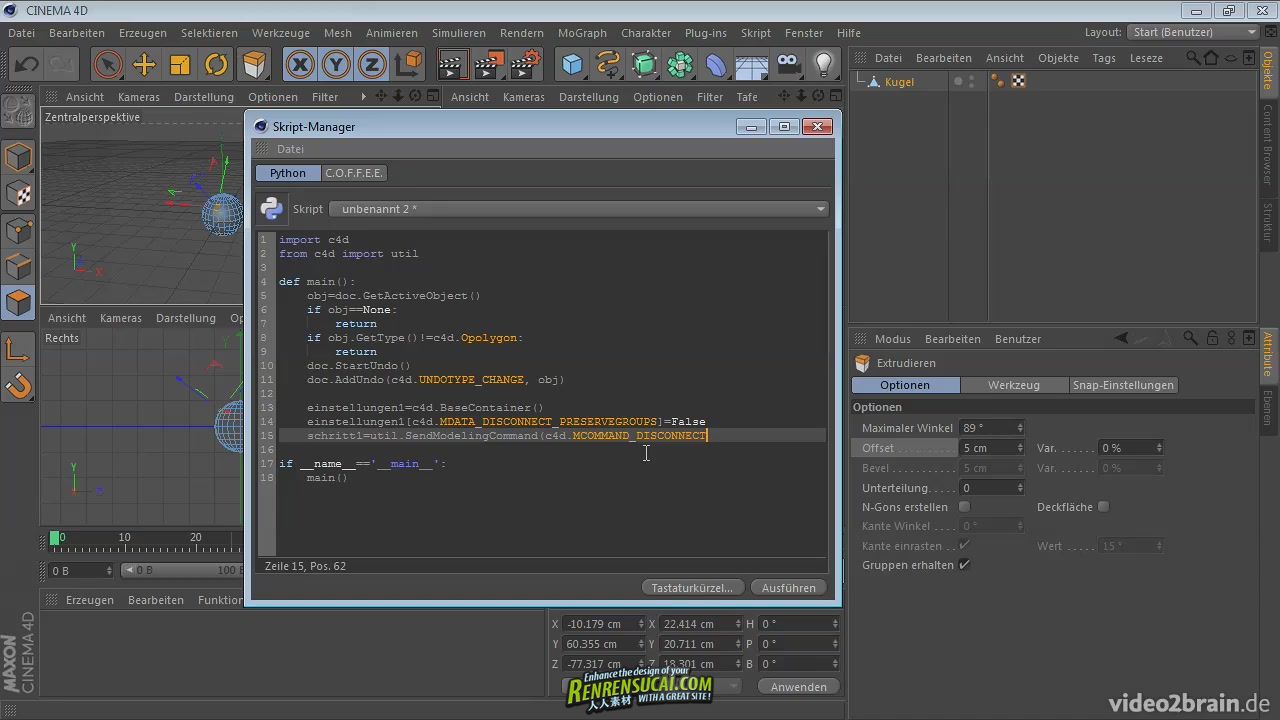Switch the coordinate system icon
1280x720 pixels.
pos(409,65)
